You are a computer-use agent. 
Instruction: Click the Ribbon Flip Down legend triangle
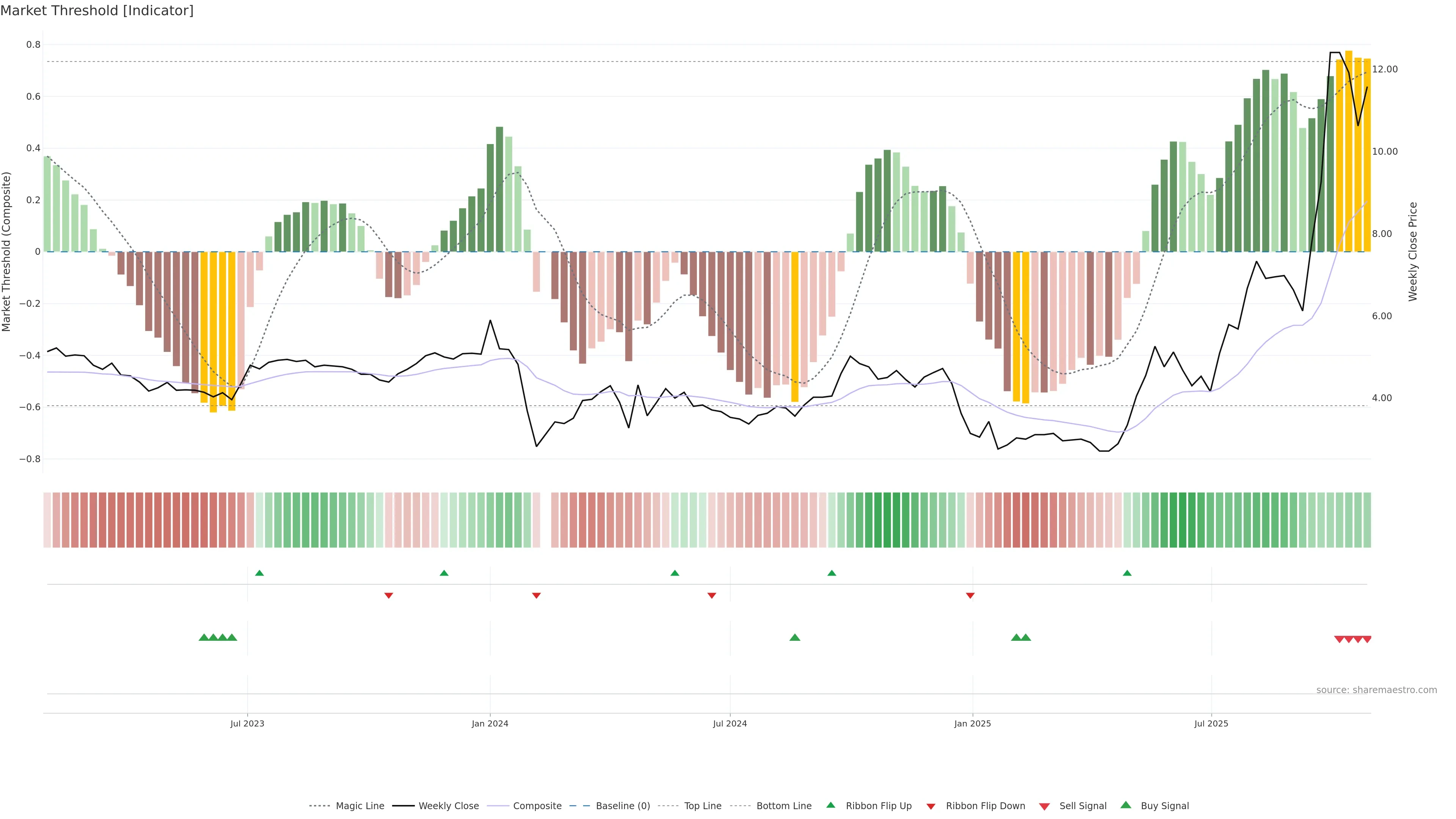[931, 806]
